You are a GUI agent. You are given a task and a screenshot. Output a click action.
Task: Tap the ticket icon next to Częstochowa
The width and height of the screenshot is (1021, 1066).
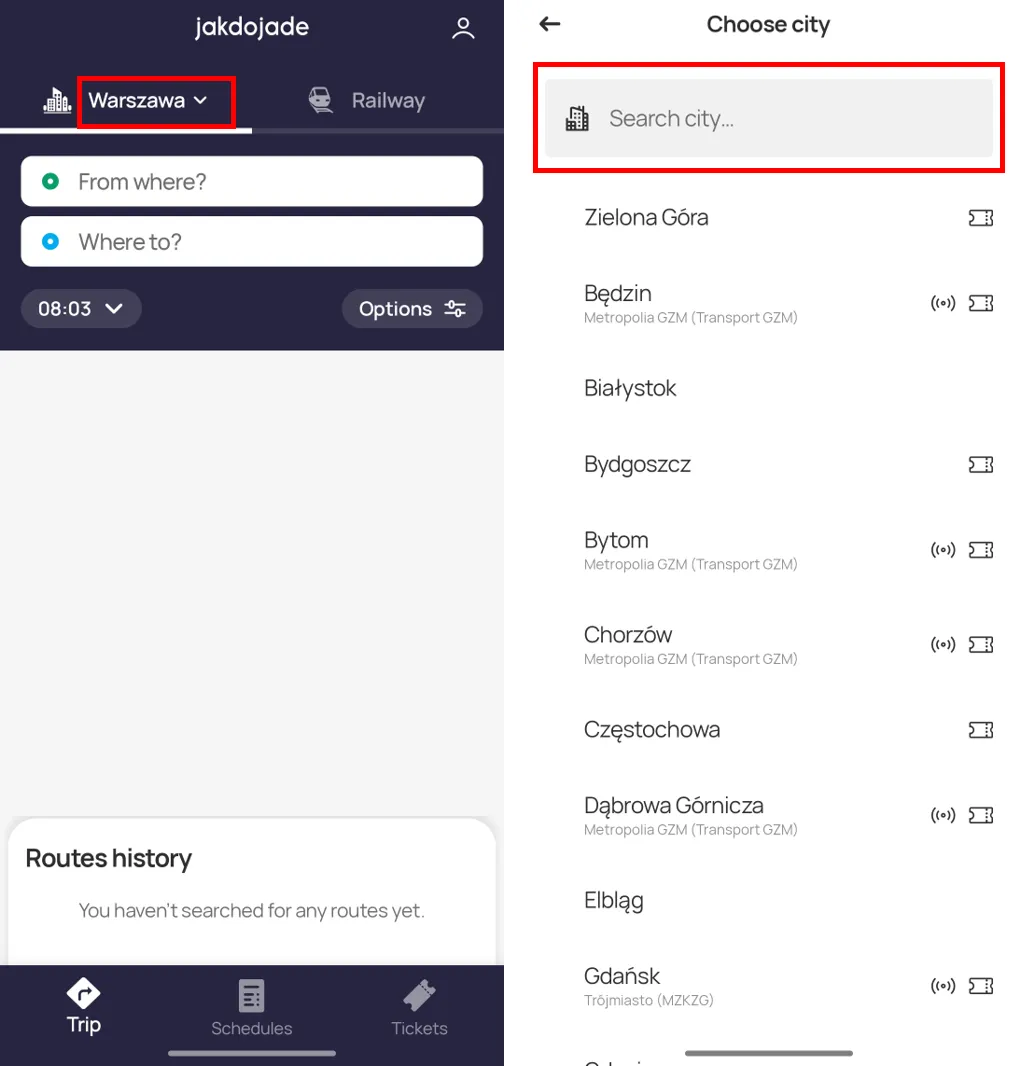pos(980,730)
